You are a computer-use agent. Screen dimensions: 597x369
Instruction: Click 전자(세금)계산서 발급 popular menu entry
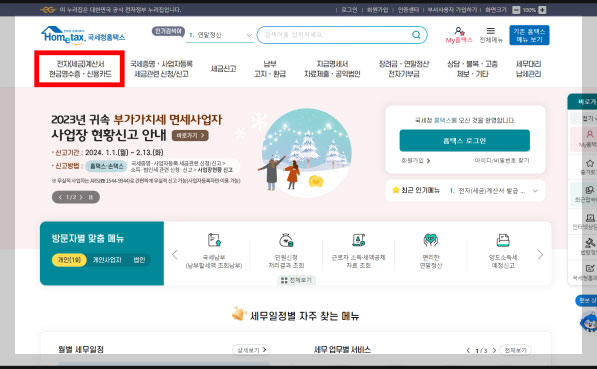point(492,191)
